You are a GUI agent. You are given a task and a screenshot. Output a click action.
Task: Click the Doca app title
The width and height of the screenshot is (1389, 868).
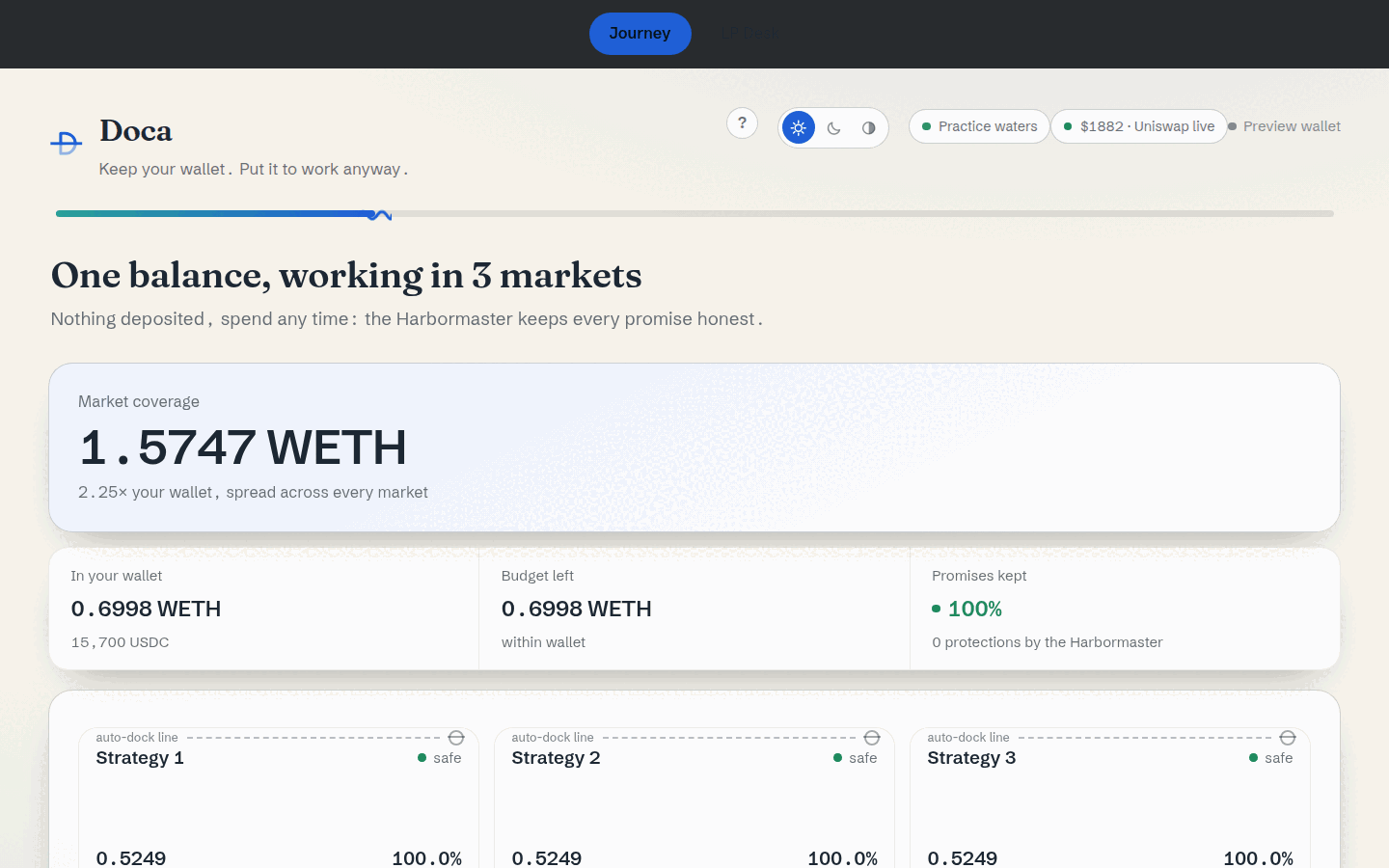pyautogui.click(x=136, y=131)
